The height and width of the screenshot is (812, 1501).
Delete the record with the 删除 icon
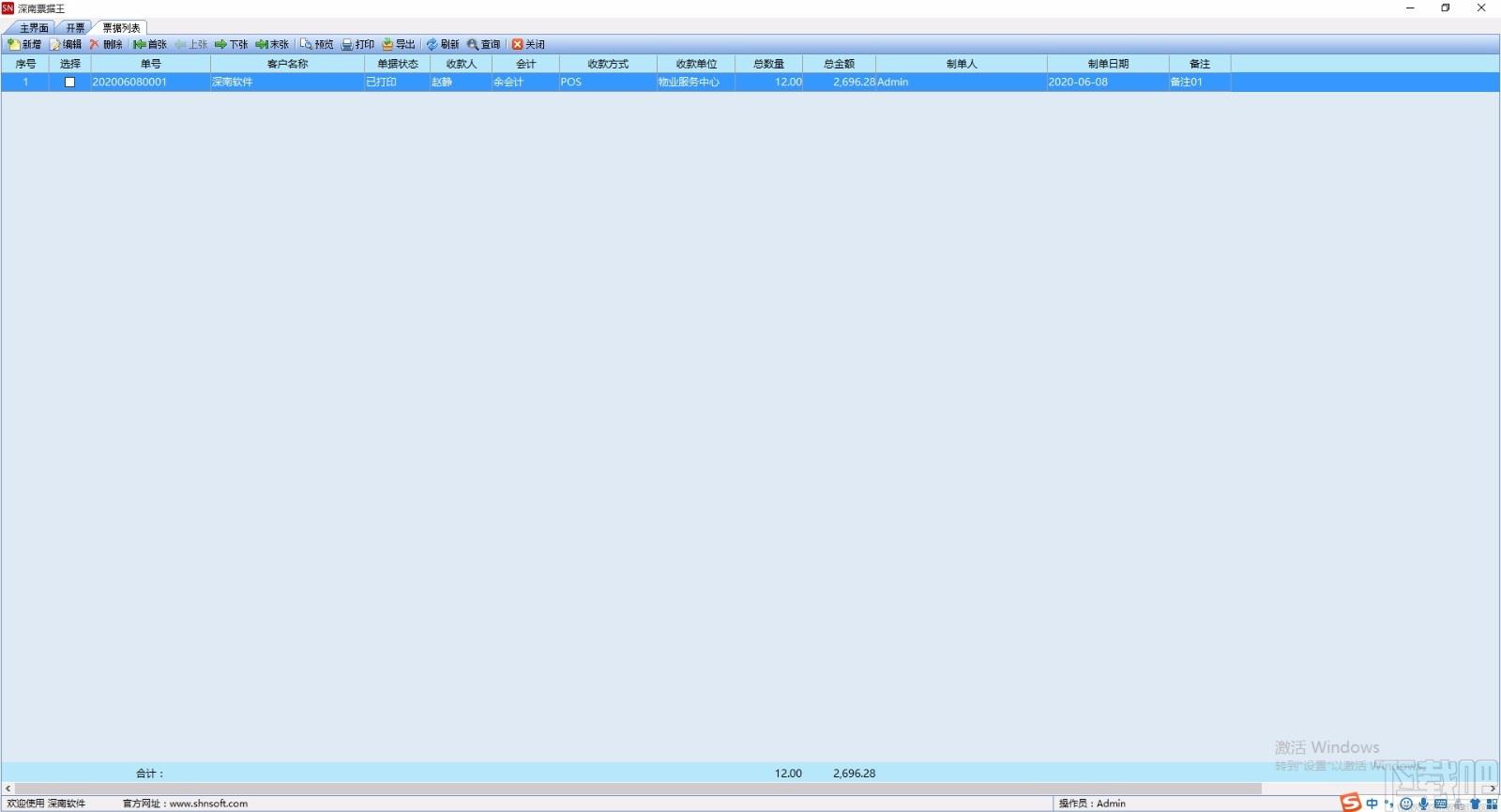click(106, 44)
